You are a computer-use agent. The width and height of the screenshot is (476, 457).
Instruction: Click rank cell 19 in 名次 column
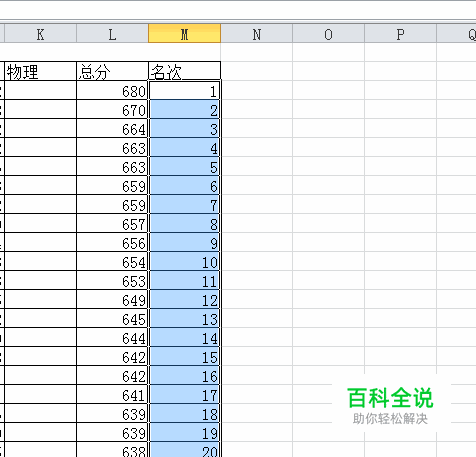(184, 432)
